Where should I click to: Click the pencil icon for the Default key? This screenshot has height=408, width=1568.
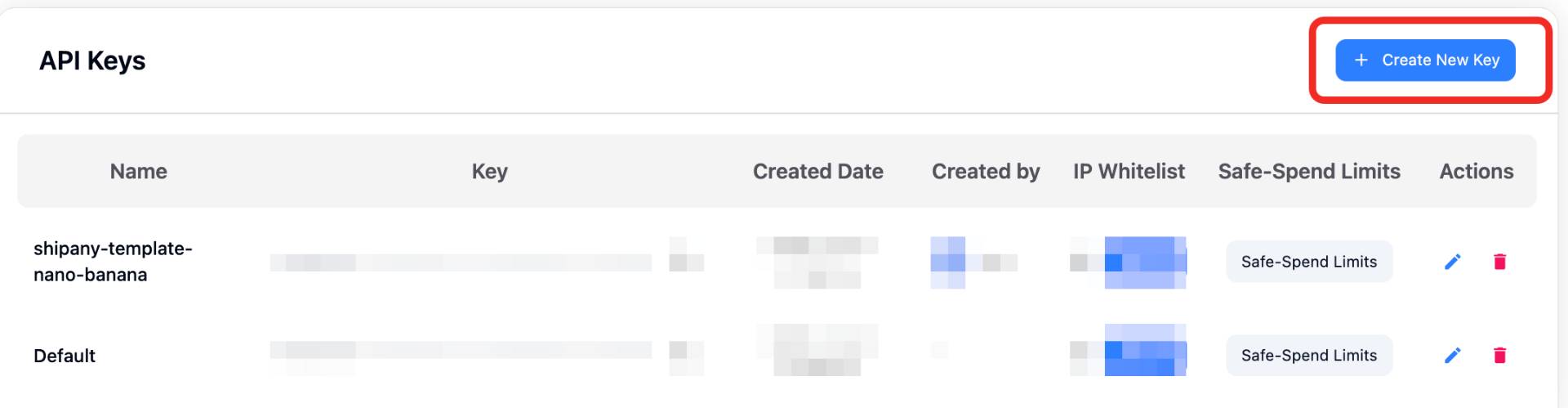point(1452,355)
